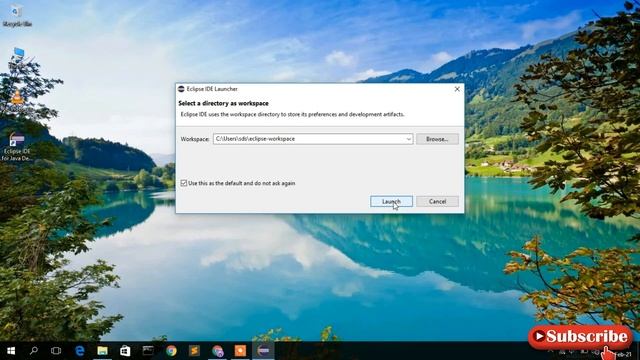Click 'Select a directory as workspace' heading
This screenshot has width=640, height=360.
point(223,104)
